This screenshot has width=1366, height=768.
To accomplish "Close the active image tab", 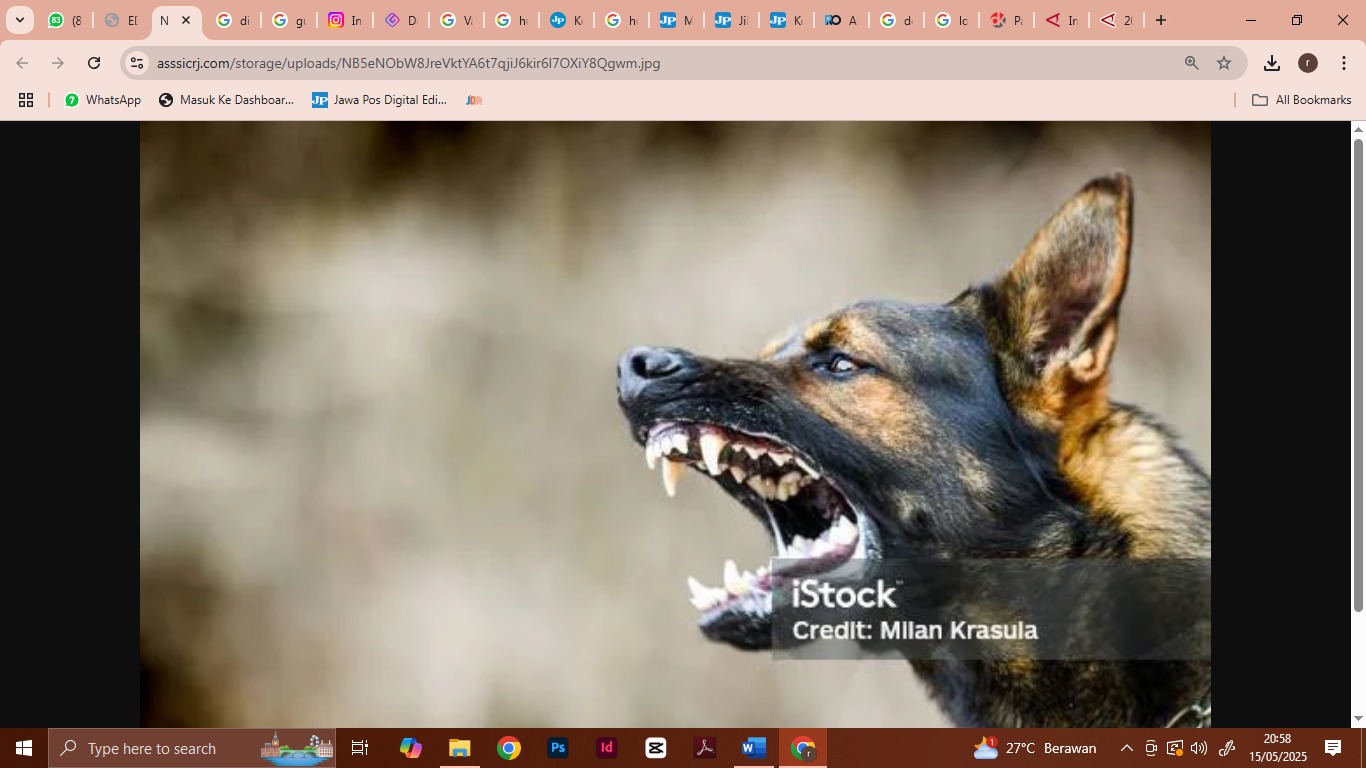I will click(x=186, y=20).
